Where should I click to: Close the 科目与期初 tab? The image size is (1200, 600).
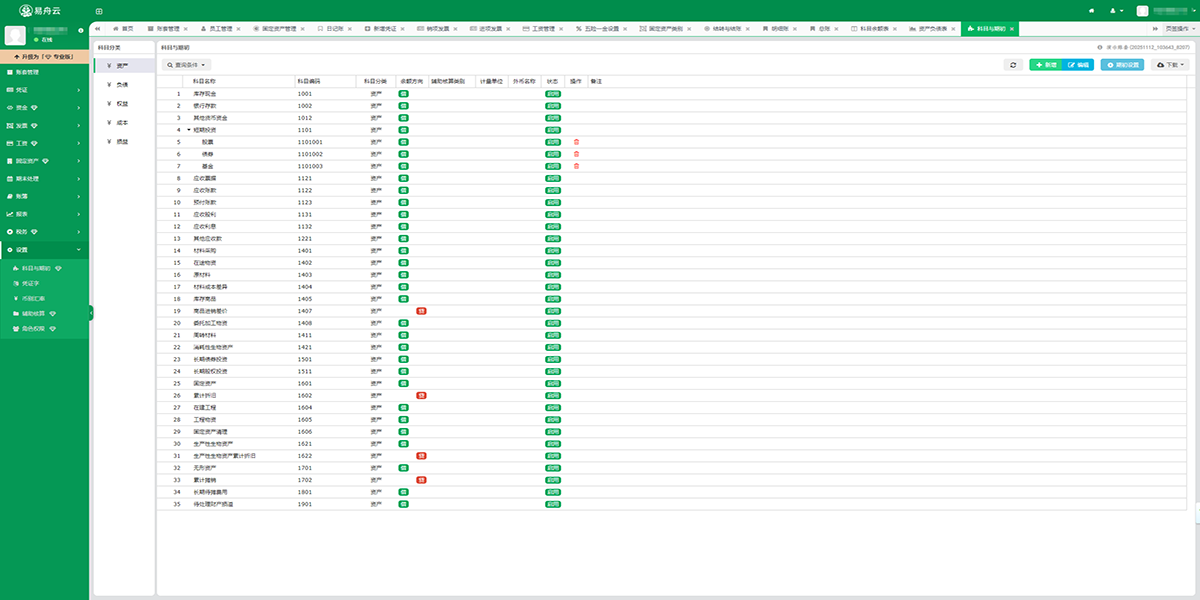pos(1012,29)
